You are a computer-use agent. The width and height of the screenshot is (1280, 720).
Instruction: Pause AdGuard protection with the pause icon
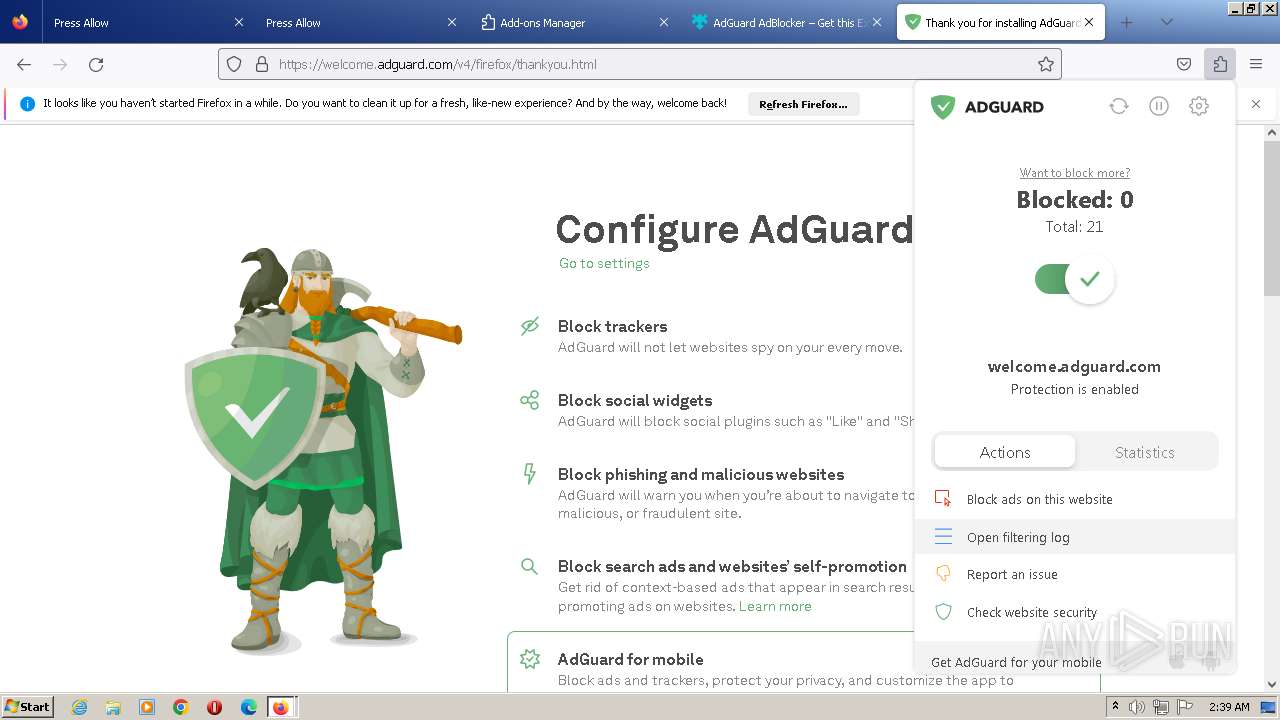point(1159,106)
